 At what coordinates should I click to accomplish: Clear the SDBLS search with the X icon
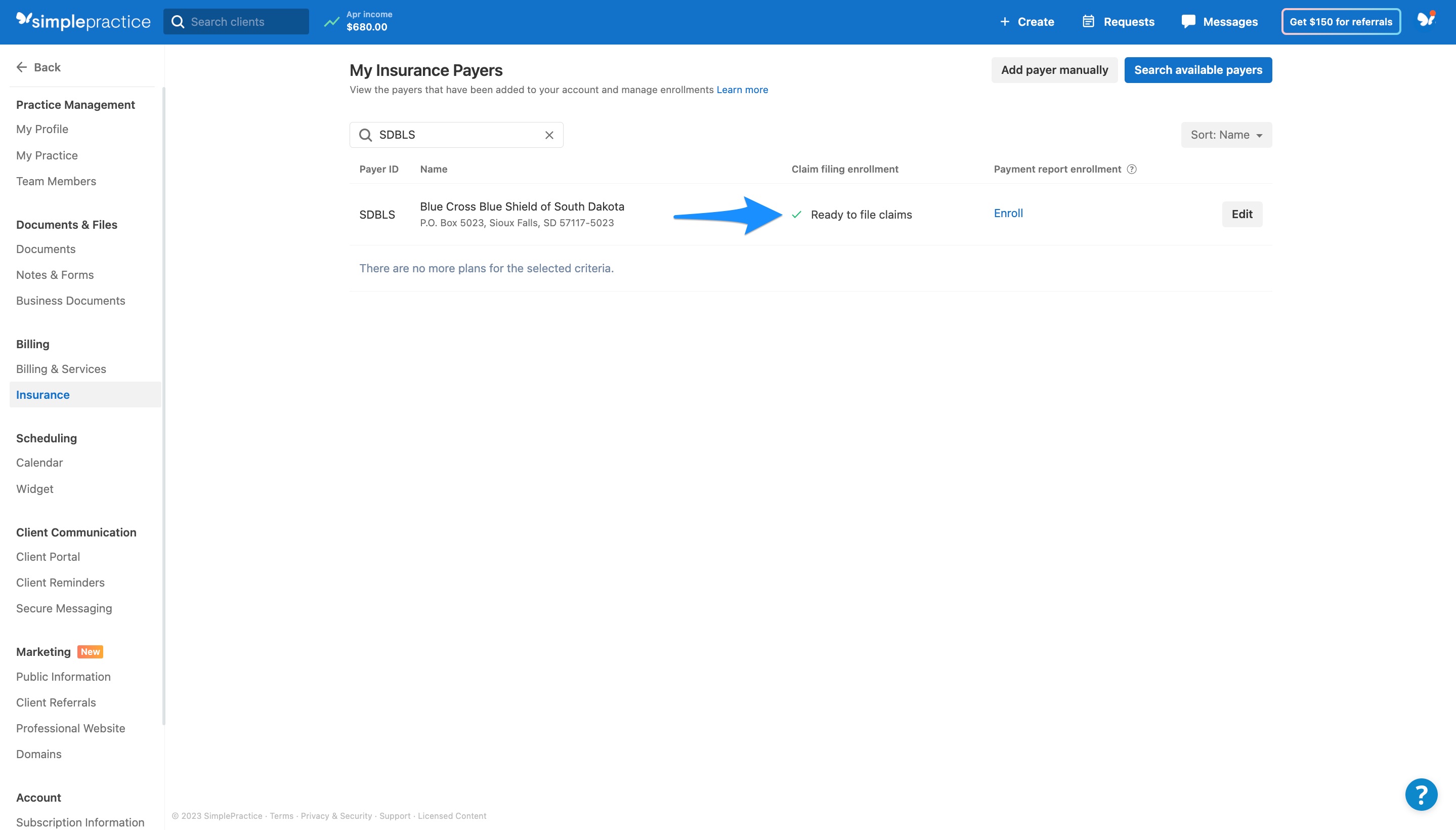point(549,135)
